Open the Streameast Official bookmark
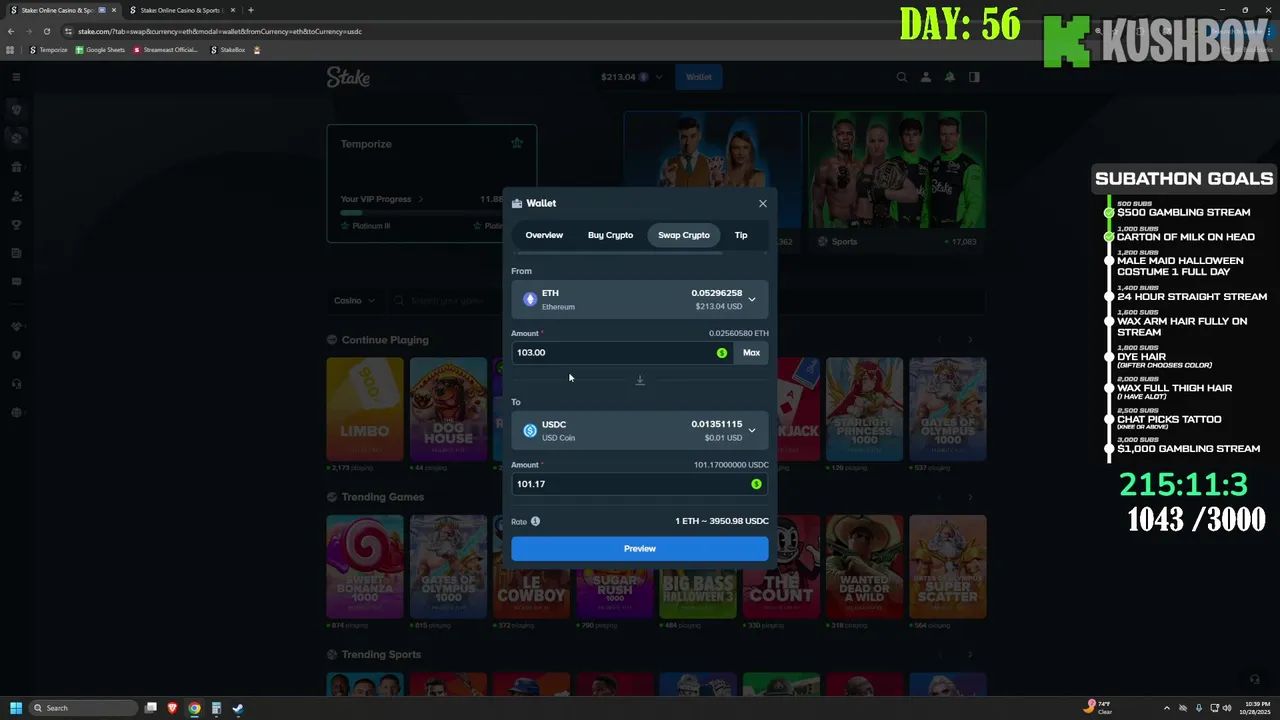Image resolution: width=1280 pixels, height=720 pixels. coord(166,50)
